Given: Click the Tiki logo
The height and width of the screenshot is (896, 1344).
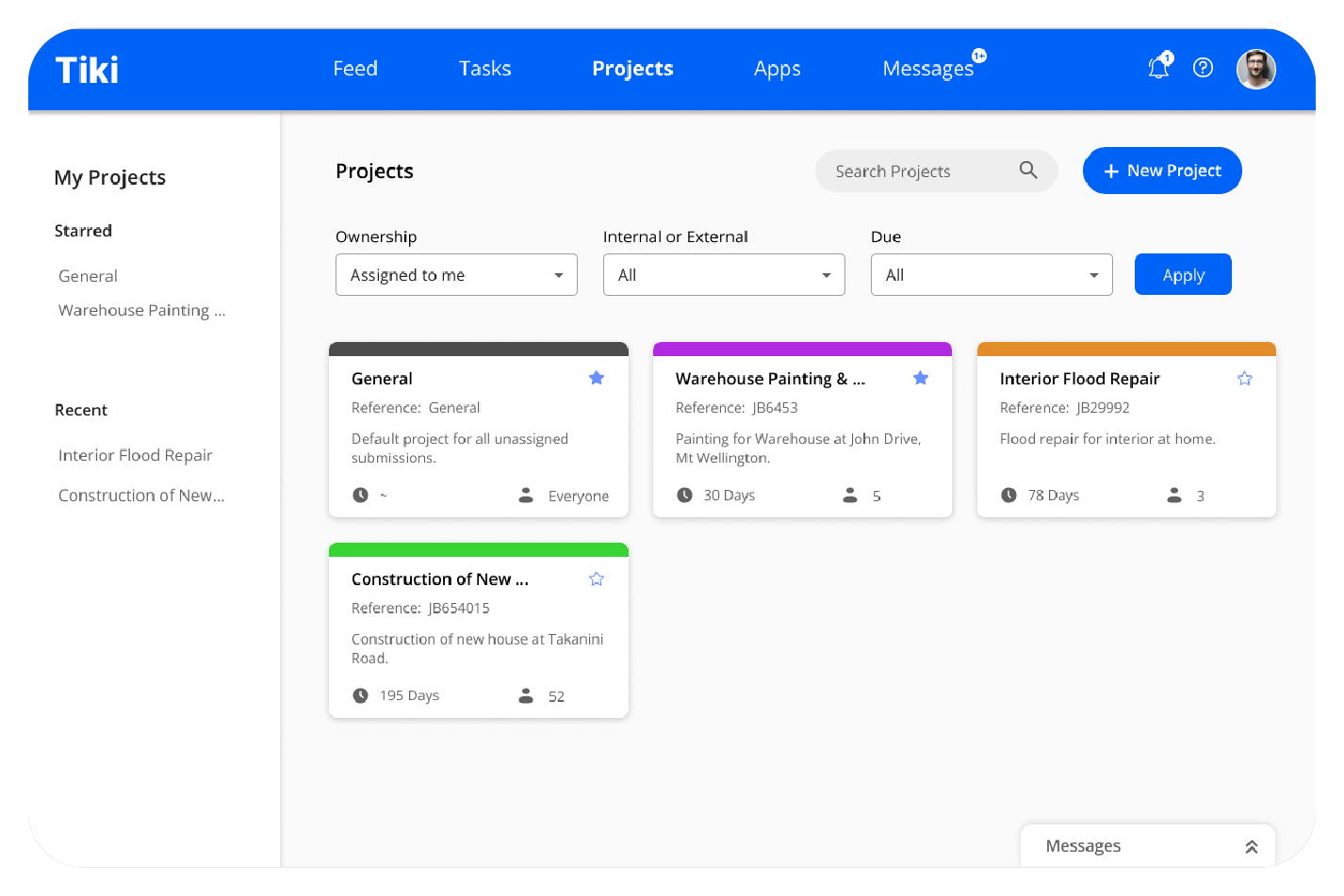Looking at the screenshot, I should tap(87, 70).
